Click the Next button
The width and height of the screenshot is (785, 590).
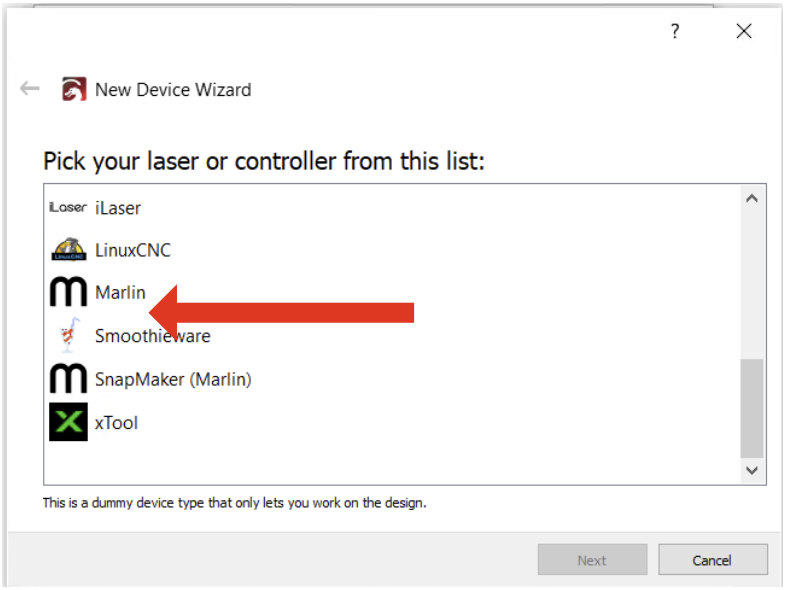click(x=592, y=559)
